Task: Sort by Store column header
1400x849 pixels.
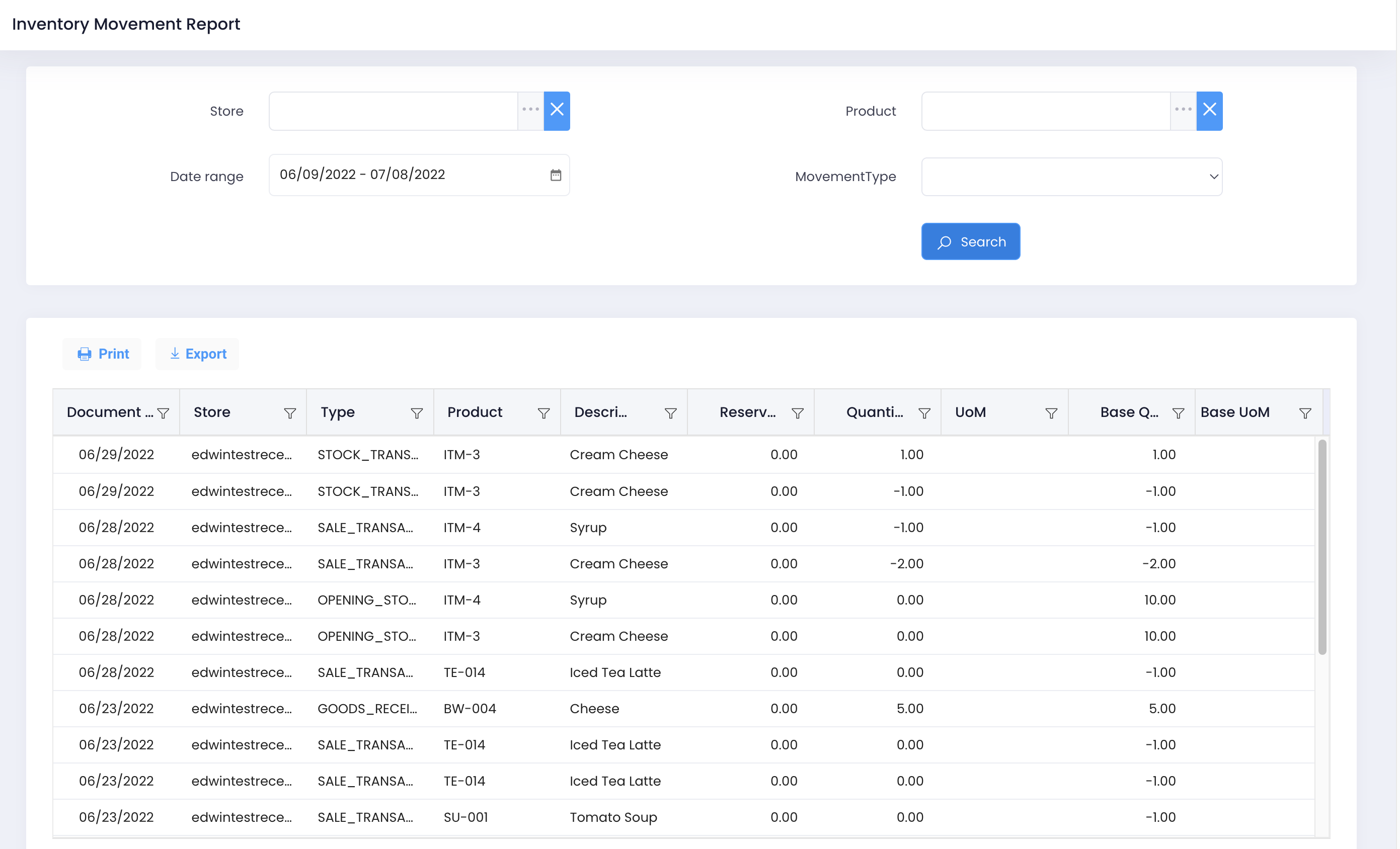Action: pyautogui.click(x=212, y=412)
